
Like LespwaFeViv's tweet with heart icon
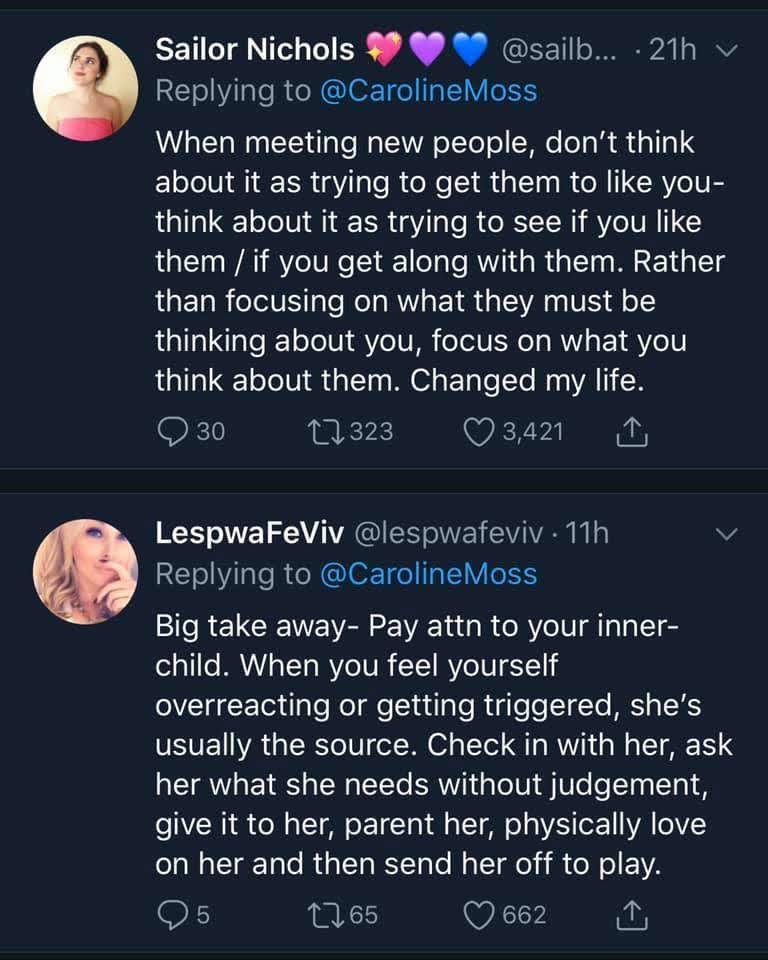click(x=481, y=913)
